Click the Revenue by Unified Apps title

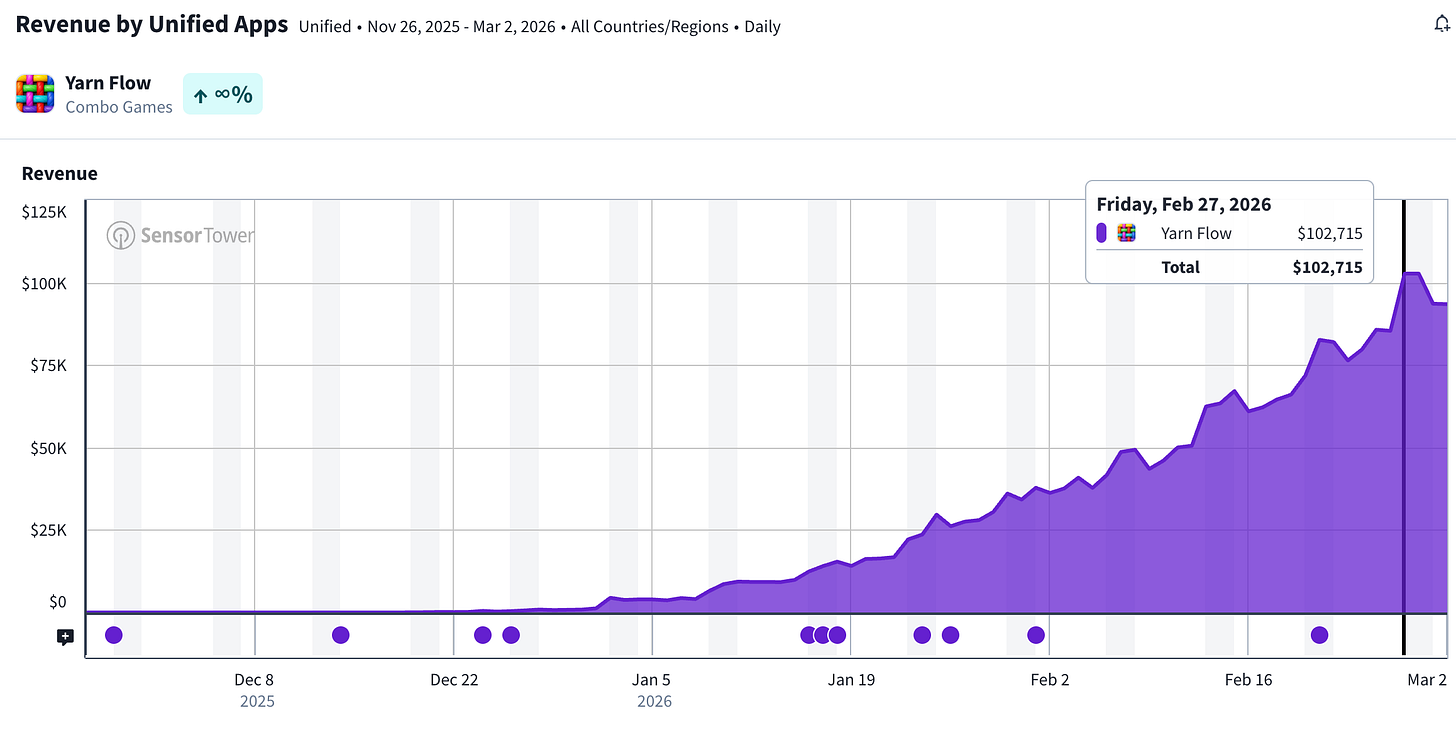pyautogui.click(x=152, y=25)
